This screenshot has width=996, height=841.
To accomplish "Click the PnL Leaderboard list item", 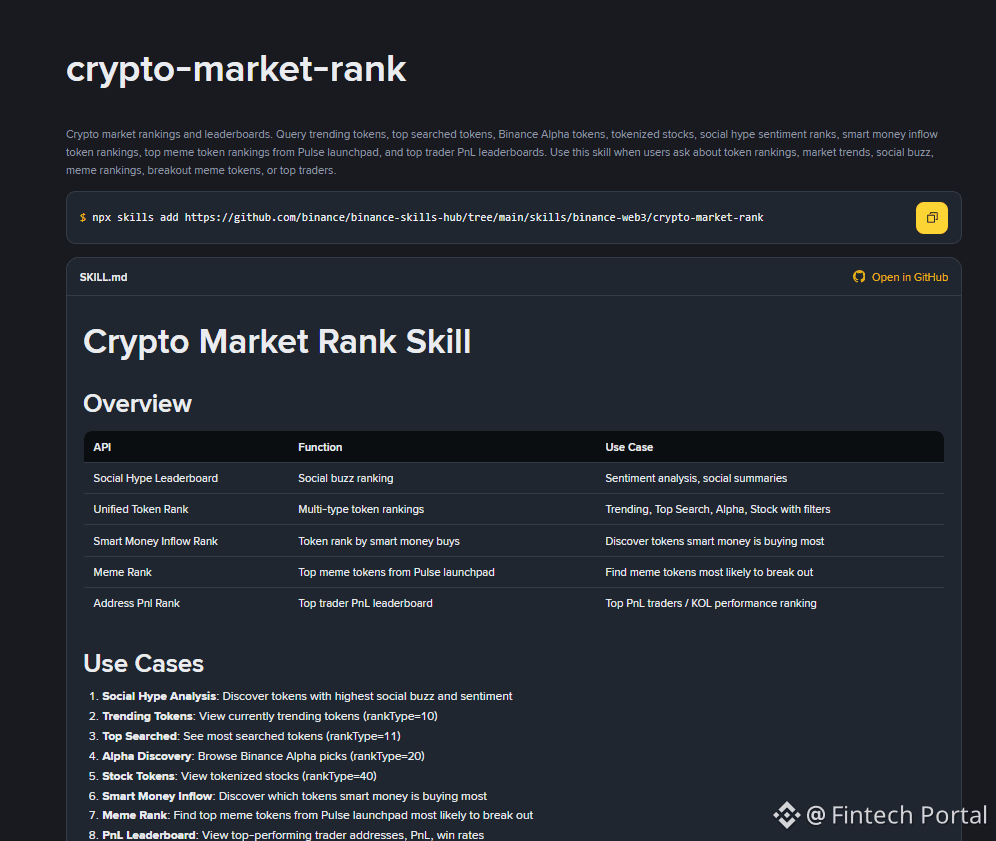I will coord(293,835).
